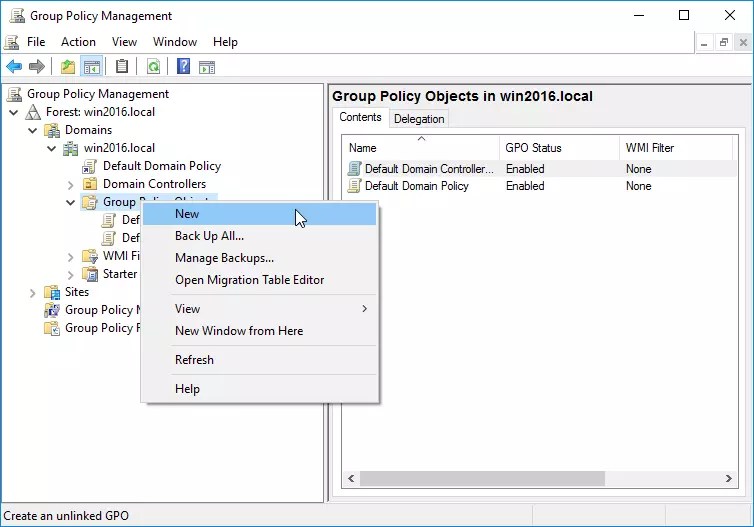Toggle the Show/Hide Console Tree icon
The width and height of the screenshot is (754, 527).
point(91,66)
